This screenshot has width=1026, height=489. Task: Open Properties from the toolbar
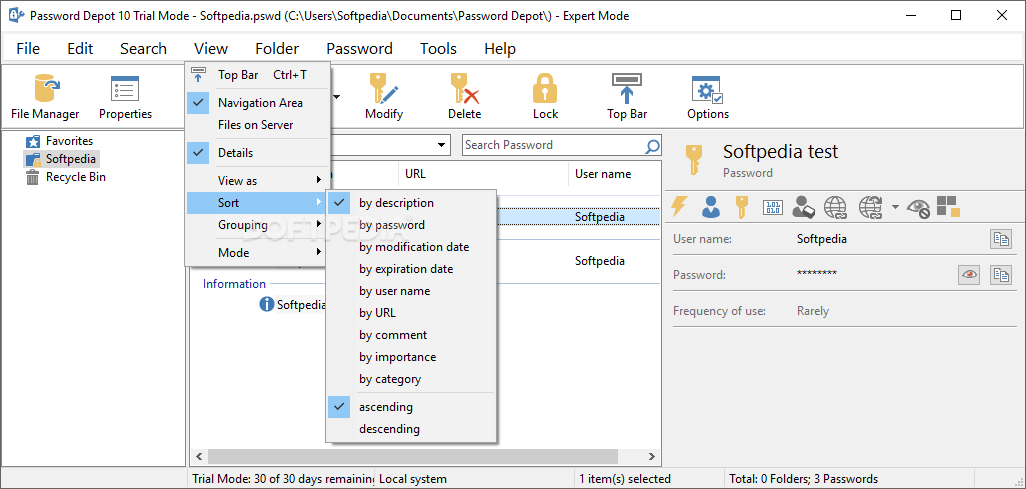(x=125, y=97)
